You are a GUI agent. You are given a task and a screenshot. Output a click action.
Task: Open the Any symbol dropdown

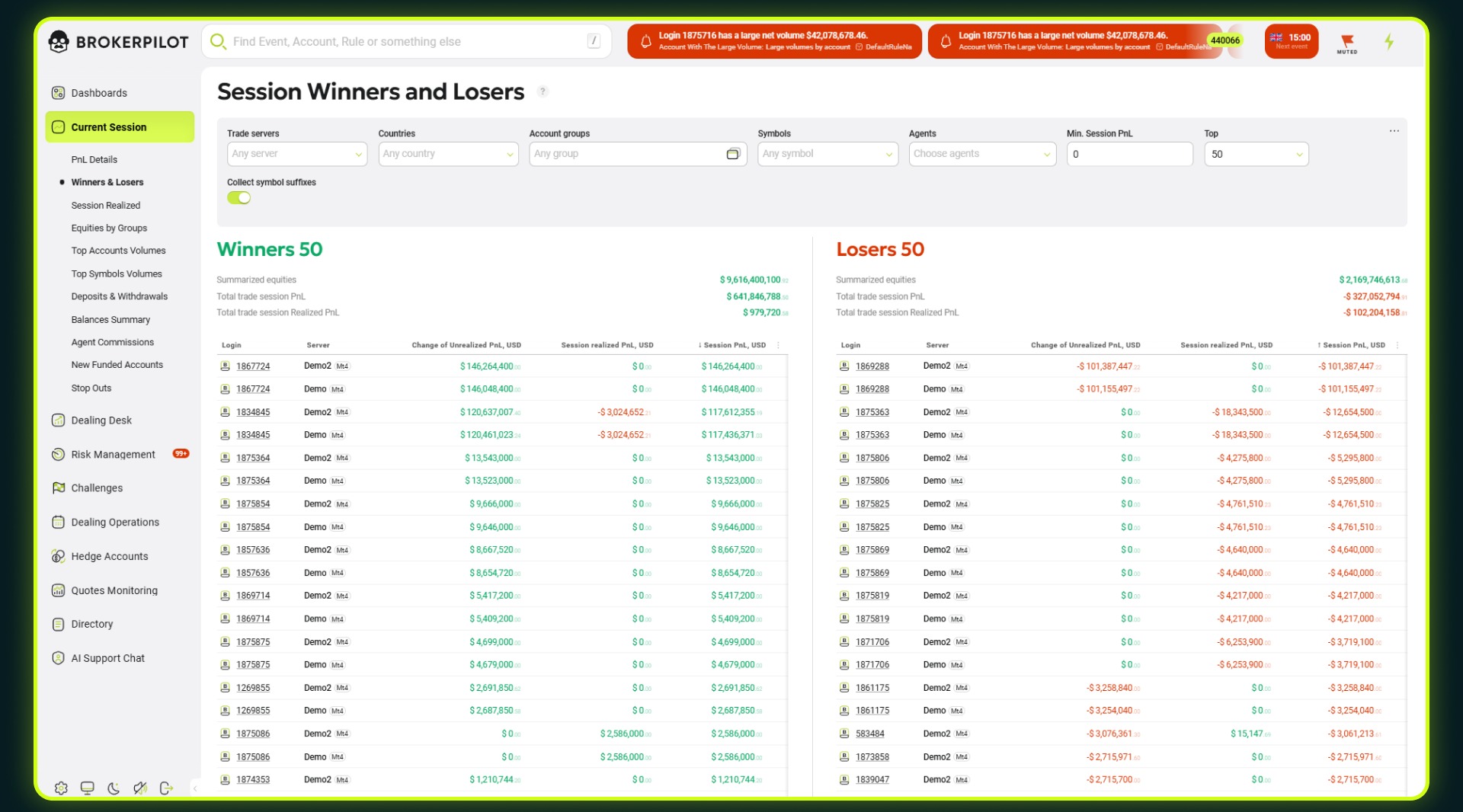[x=828, y=154]
